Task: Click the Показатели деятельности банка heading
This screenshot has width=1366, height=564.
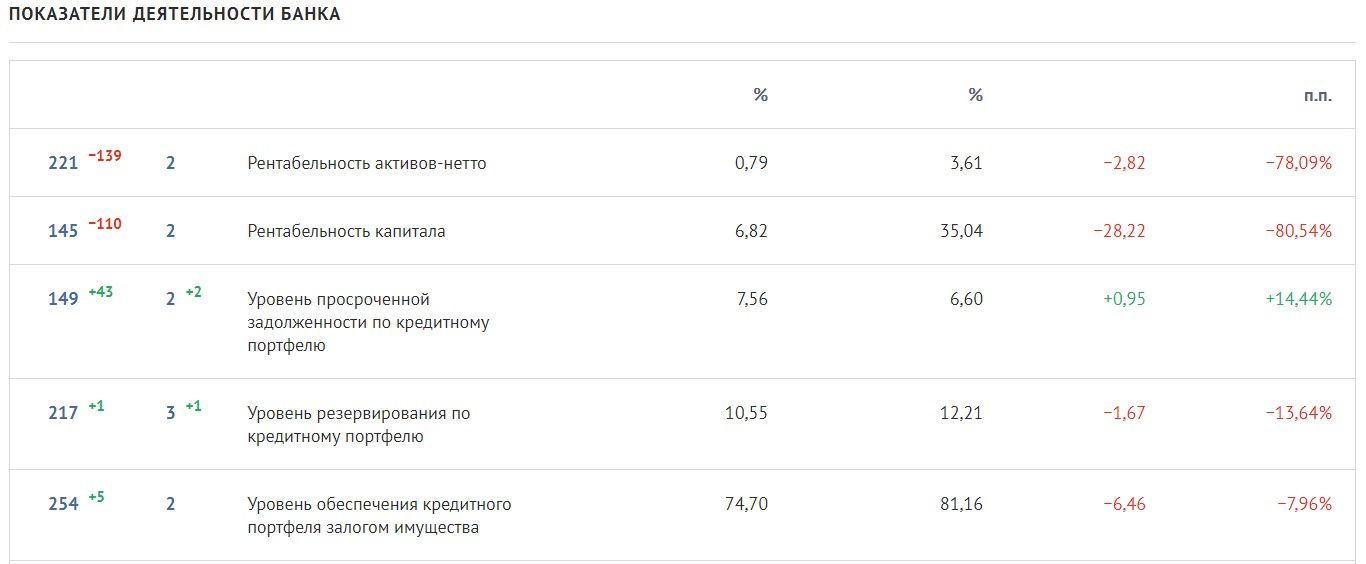Action: (x=175, y=15)
